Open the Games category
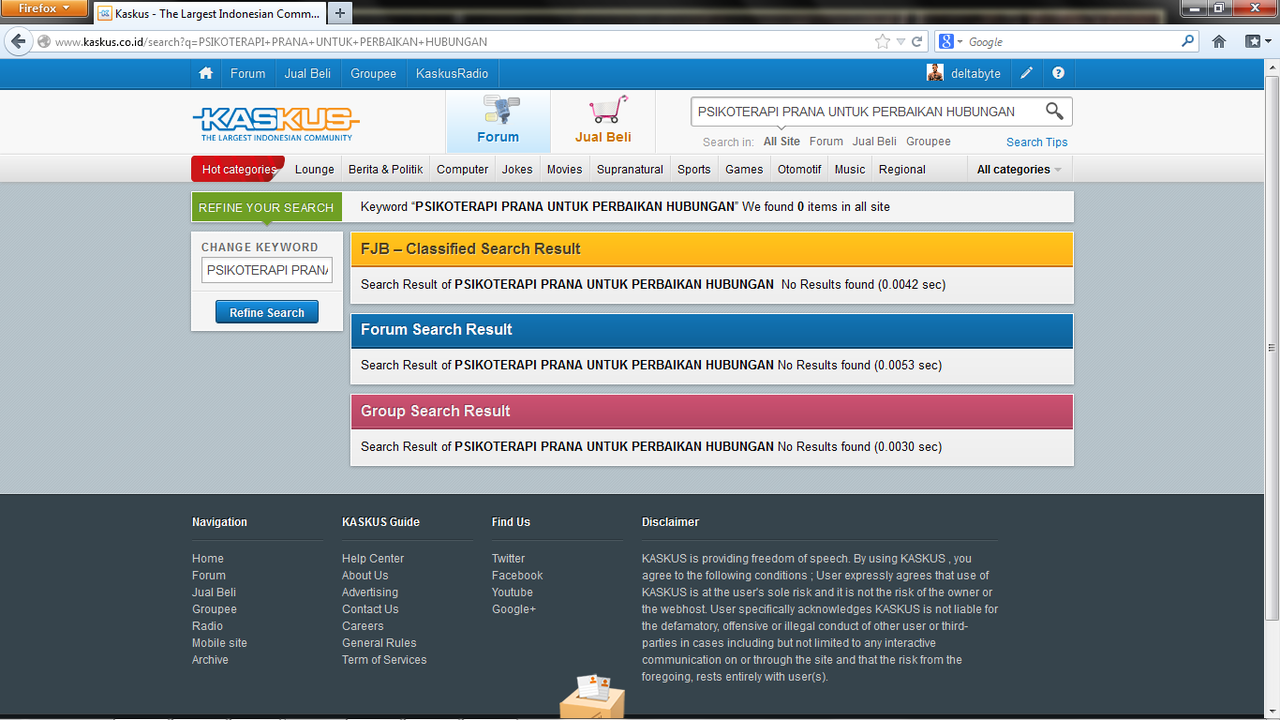Image resolution: width=1280 pixels, height=720 pixels. point(744,169)
